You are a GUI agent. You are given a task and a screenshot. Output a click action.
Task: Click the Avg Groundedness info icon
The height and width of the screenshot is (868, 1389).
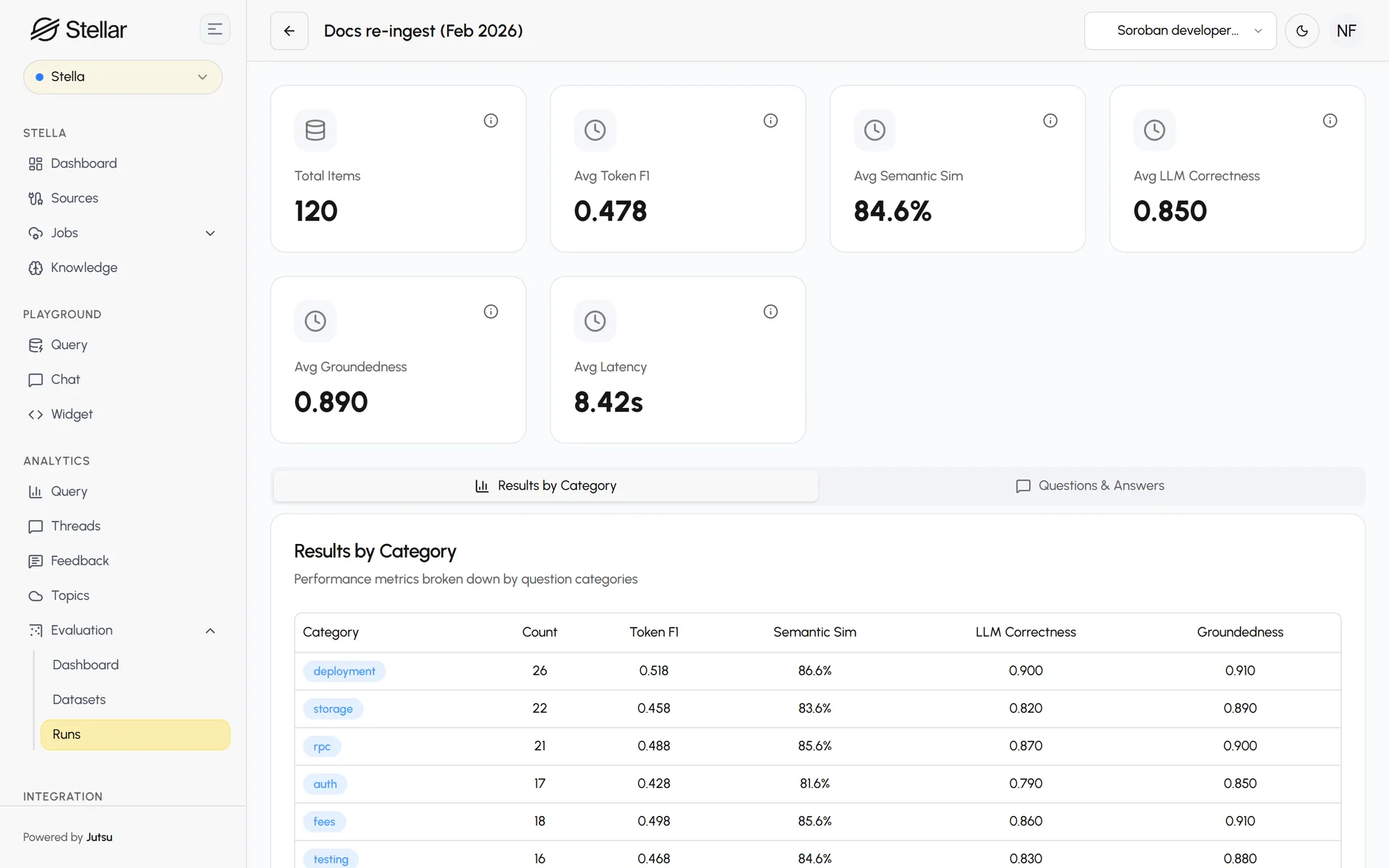(x=491, y=312)
